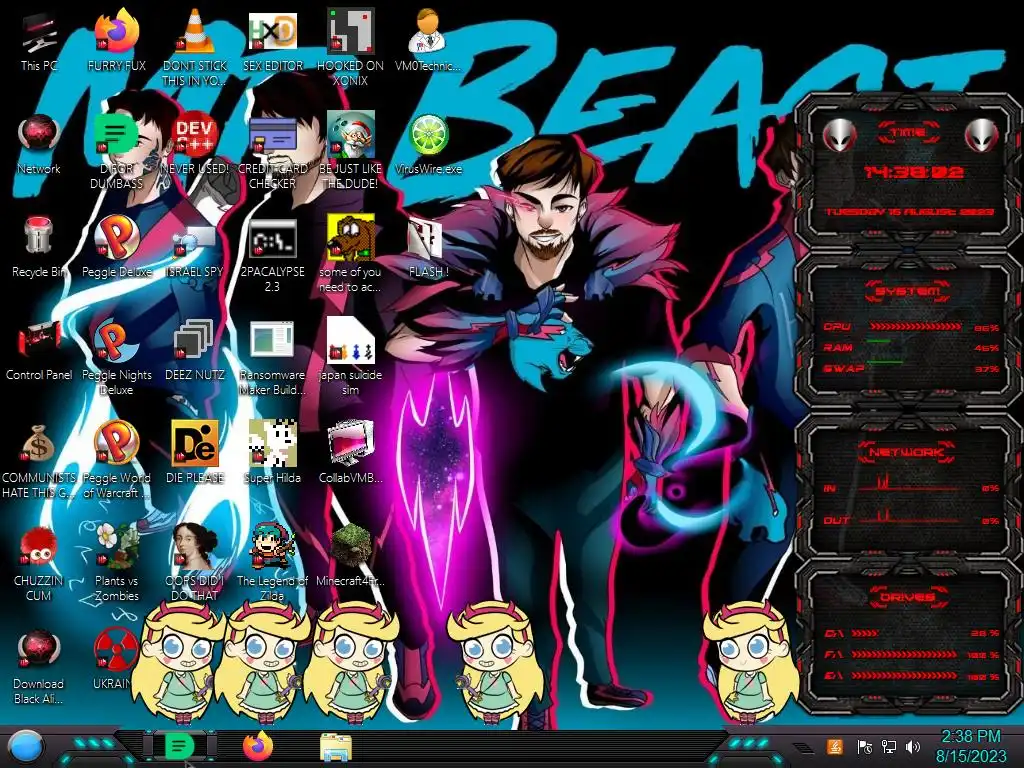The width and height of the screenshot is (1024, 768).
Task: Click the NETWORK gadget header
Action: 908,452
